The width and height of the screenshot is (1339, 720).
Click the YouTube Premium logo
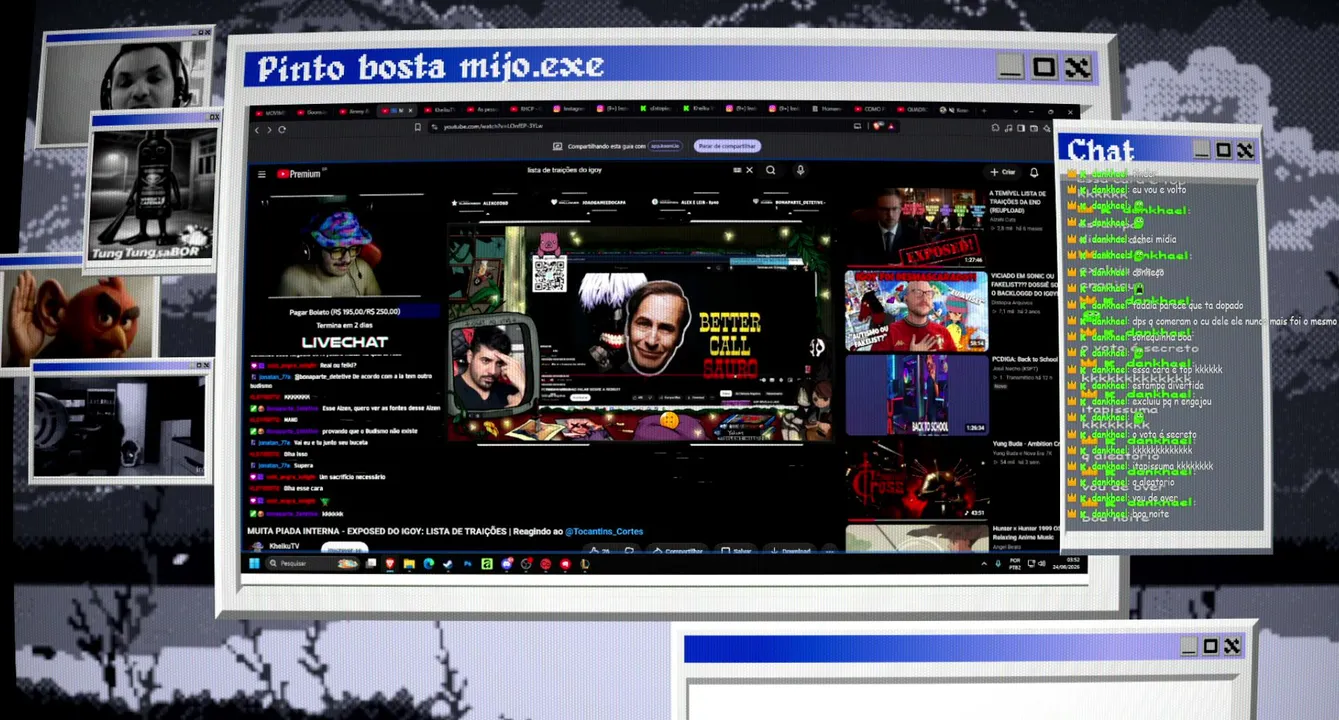tap(299, 174)
